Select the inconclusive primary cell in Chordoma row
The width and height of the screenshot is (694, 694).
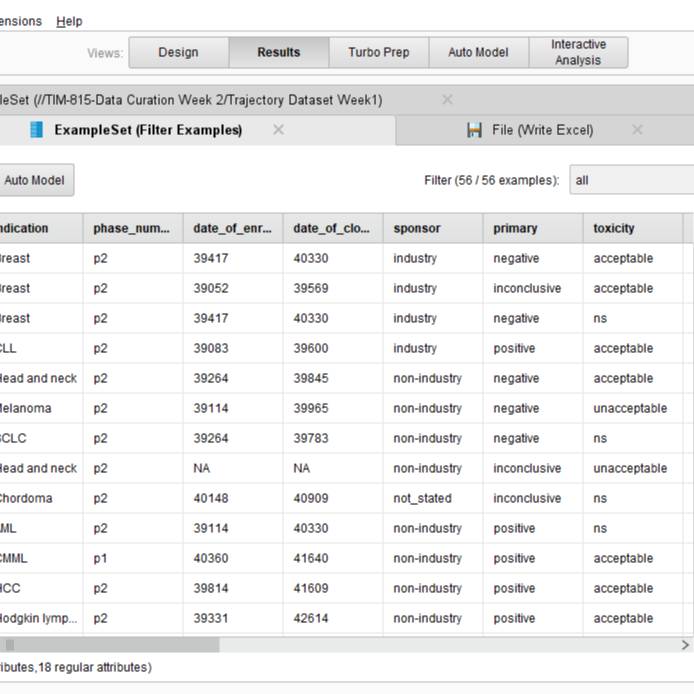(x=533, y=498)
